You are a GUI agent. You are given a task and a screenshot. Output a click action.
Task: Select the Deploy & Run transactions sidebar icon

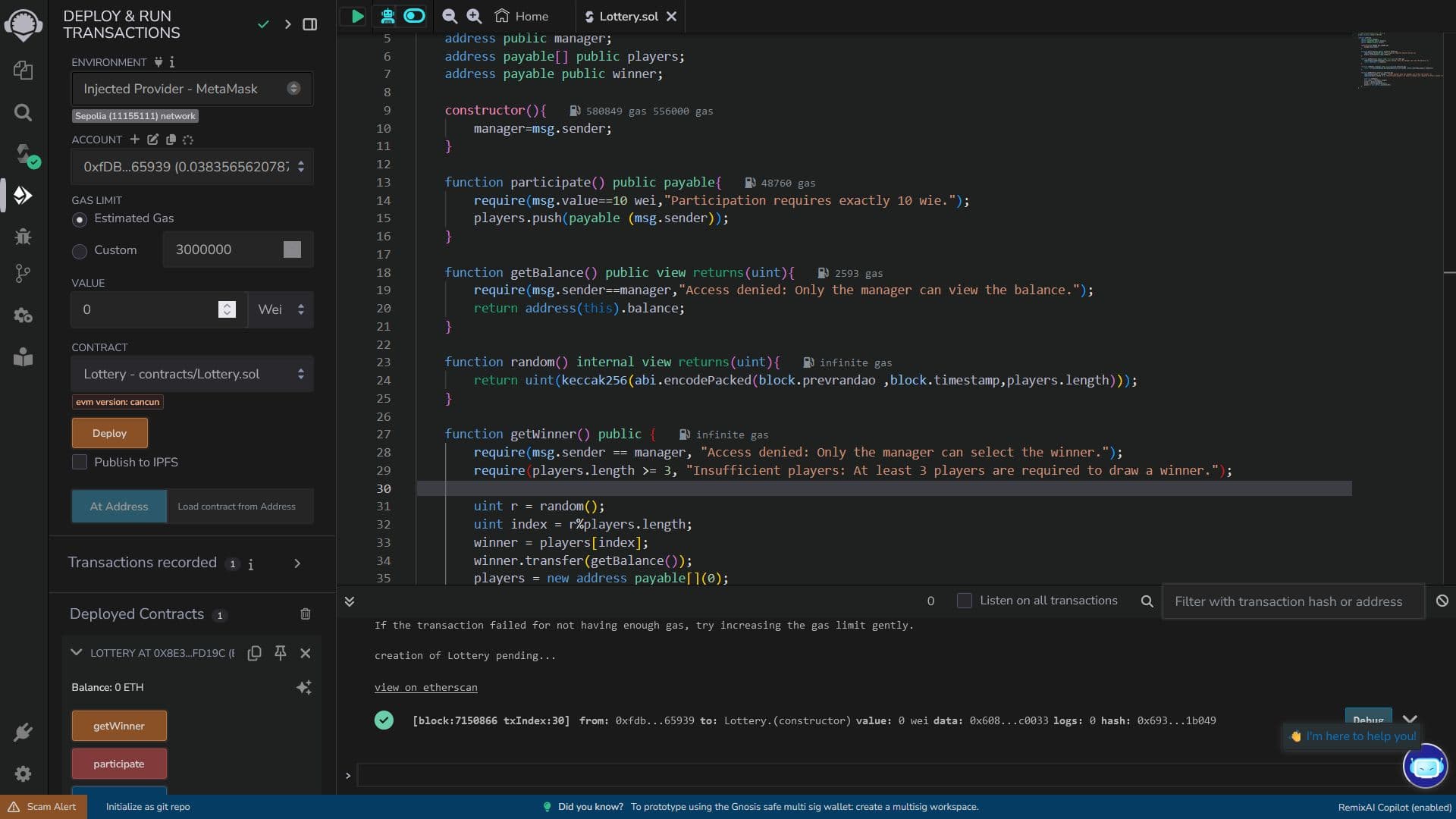click(x=23, y=196)
